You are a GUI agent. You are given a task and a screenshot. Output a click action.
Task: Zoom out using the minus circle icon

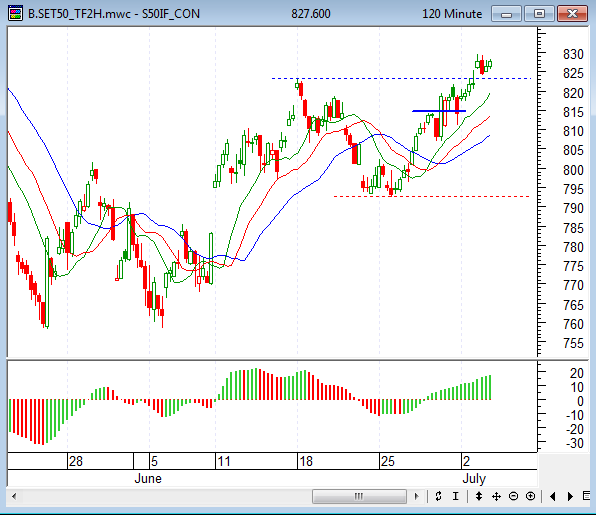tap(513, 496)
